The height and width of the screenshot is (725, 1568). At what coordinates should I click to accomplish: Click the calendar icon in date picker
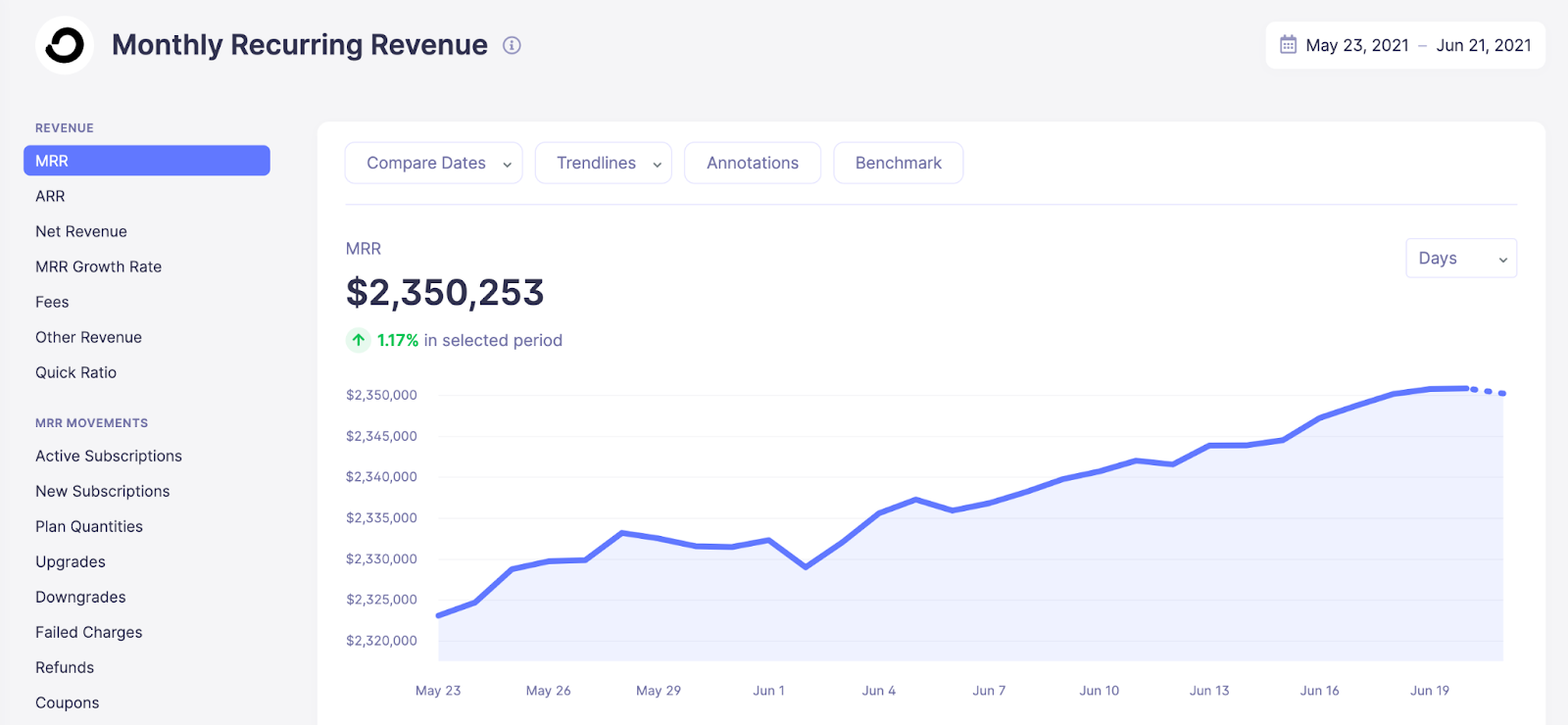tap(1288, 45)
